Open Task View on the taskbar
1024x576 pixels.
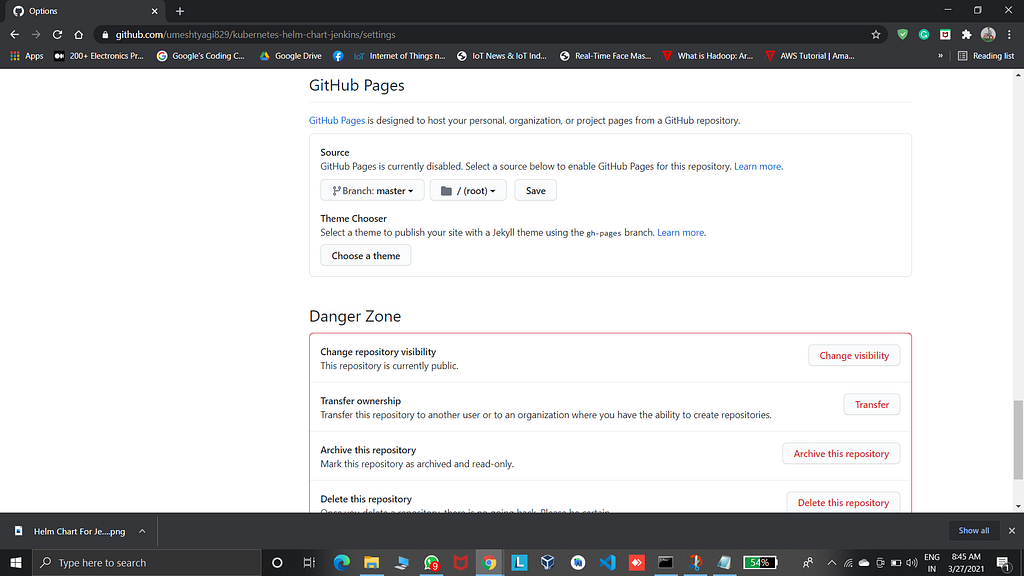click(309, 562)
